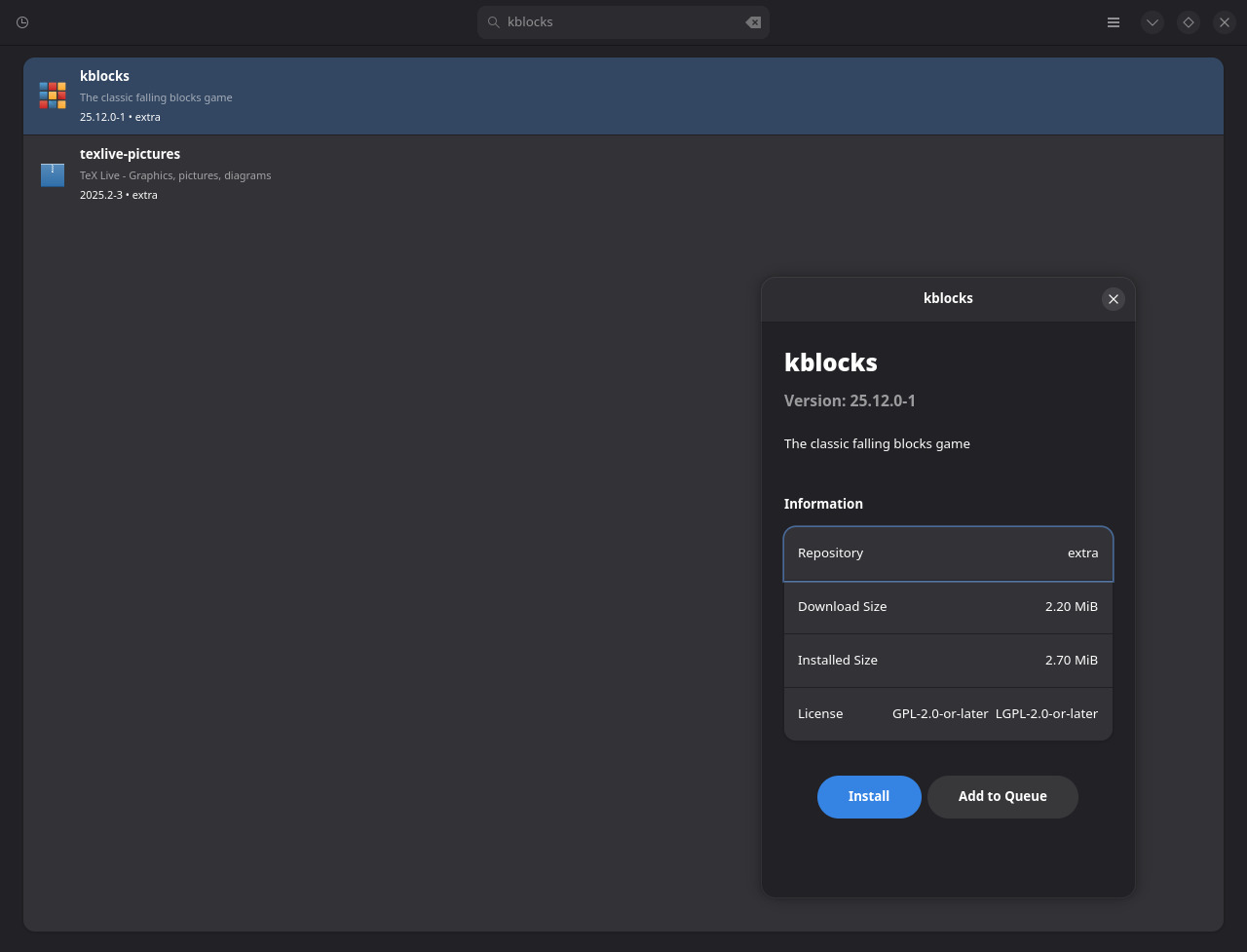Maximize window using the diamond button
Screen dimensions: 1247x952
[1189, 22]
